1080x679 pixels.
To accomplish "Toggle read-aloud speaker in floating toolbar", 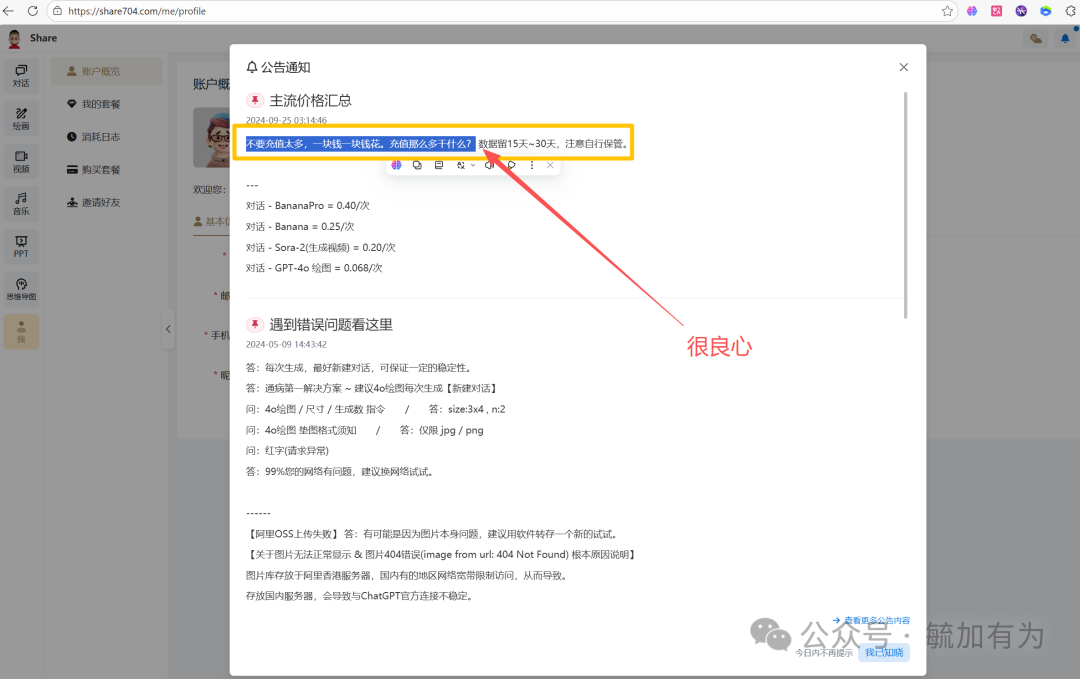I will [x=489, y=165].
